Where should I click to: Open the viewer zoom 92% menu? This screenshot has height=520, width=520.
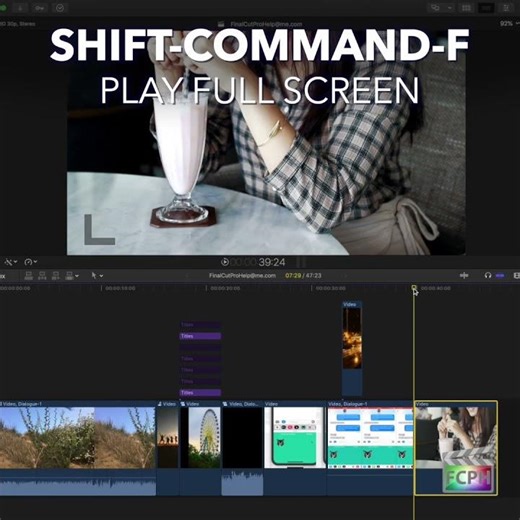pyautogui.click(x=509, y=24)
